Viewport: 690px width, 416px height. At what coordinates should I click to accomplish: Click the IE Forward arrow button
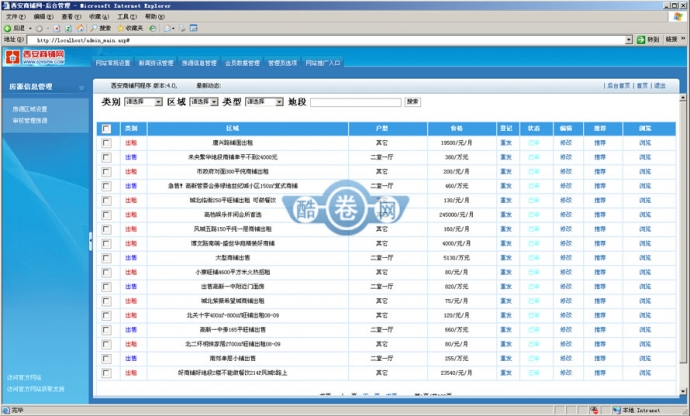(39, 29)
